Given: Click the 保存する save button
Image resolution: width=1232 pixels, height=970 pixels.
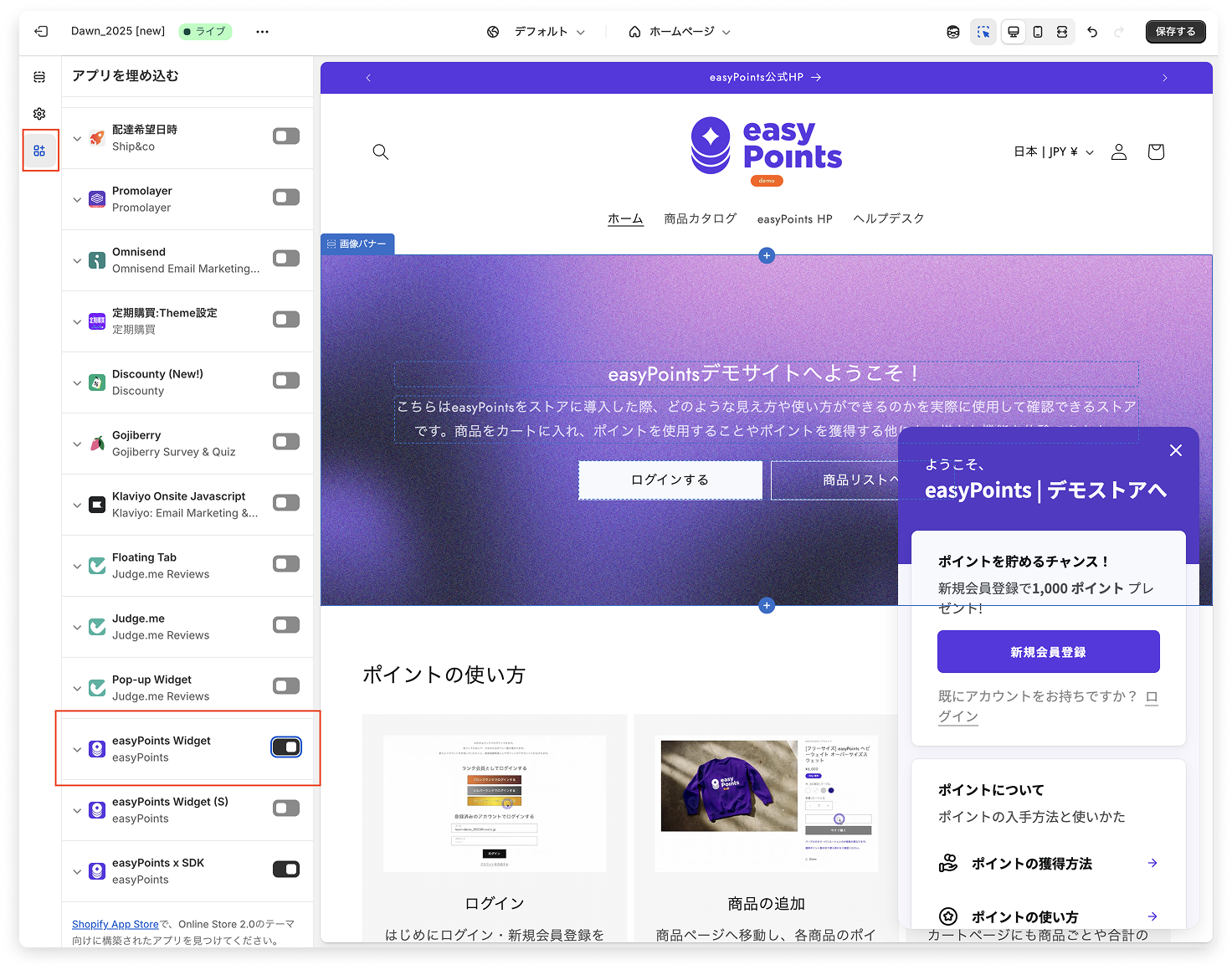Looking at the screenshot, I should pyautogui.click(x=1176, y=32).
